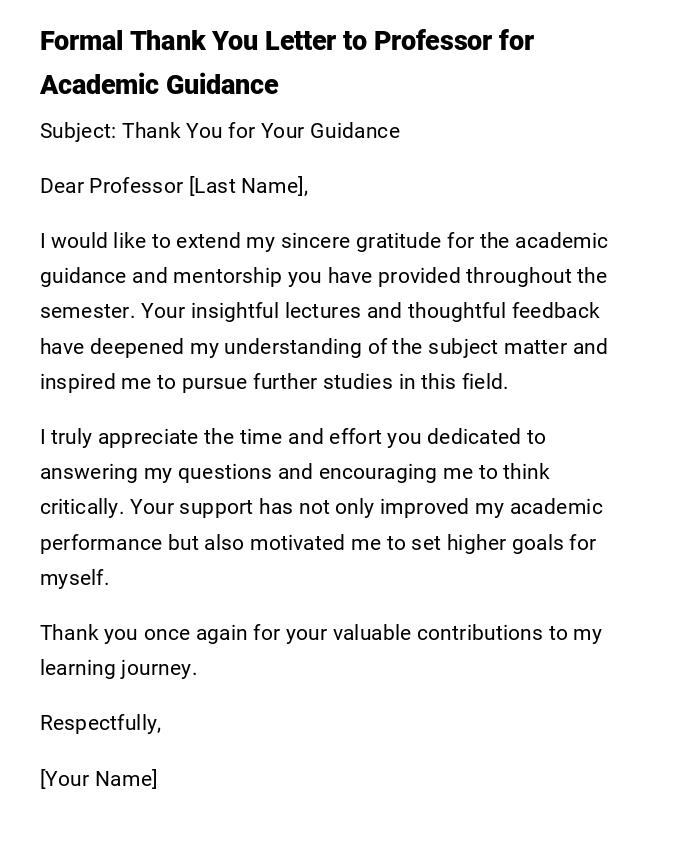The height and width of the screenshot is (841, 700).
Task: Click the word "critically" in the second paragraph
Action: (x=80, y=507)
